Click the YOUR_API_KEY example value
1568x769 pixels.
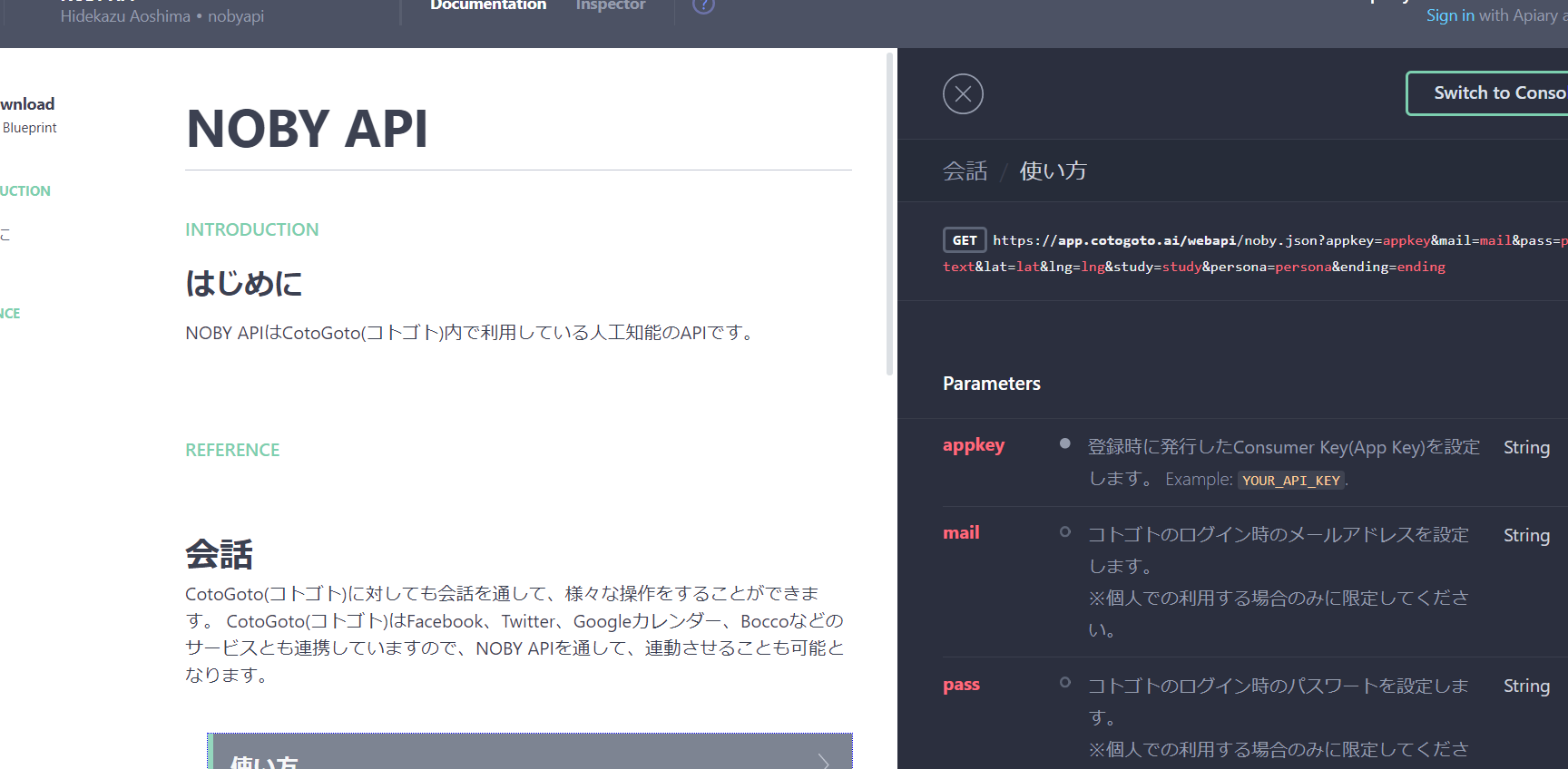point(1291,481)
